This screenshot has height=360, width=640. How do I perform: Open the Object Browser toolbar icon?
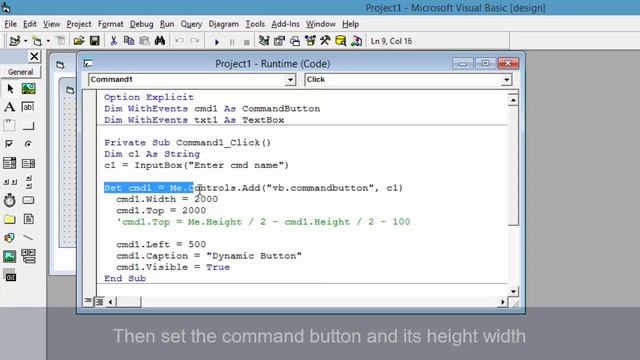pos(310,41)
